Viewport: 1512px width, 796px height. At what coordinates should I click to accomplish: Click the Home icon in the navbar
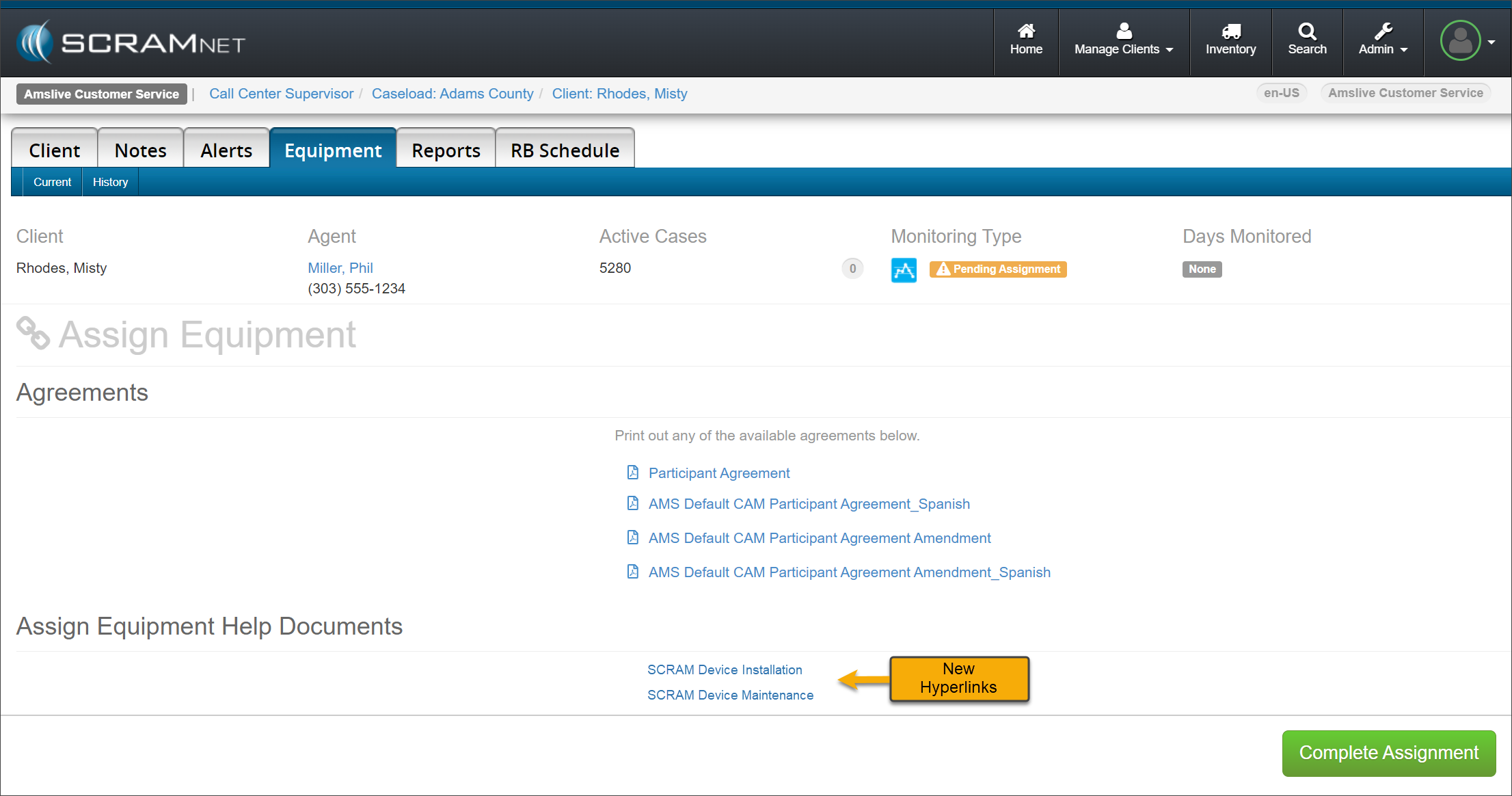pos(1025,31)
